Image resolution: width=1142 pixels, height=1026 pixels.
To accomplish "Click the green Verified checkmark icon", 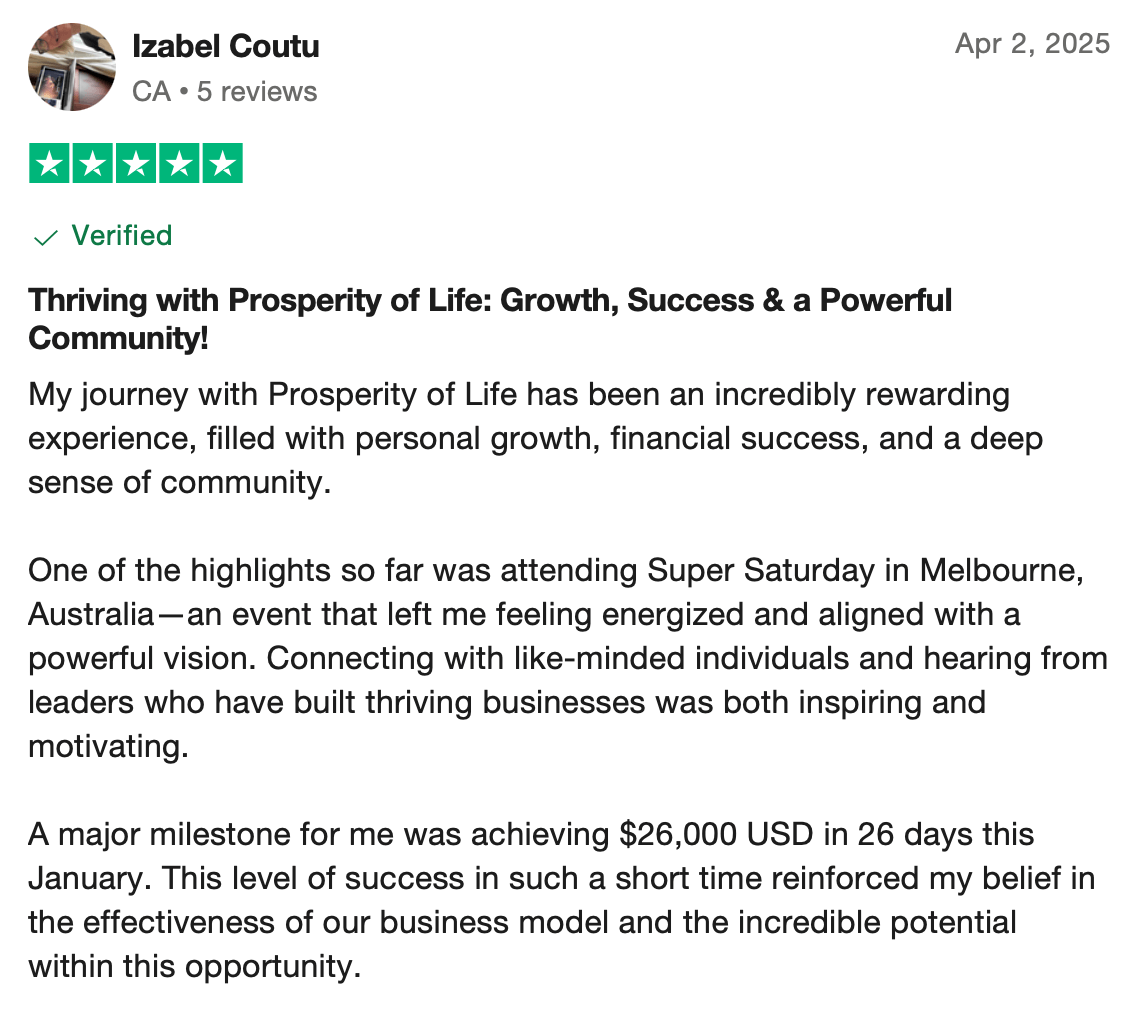I will coord(45,237).
